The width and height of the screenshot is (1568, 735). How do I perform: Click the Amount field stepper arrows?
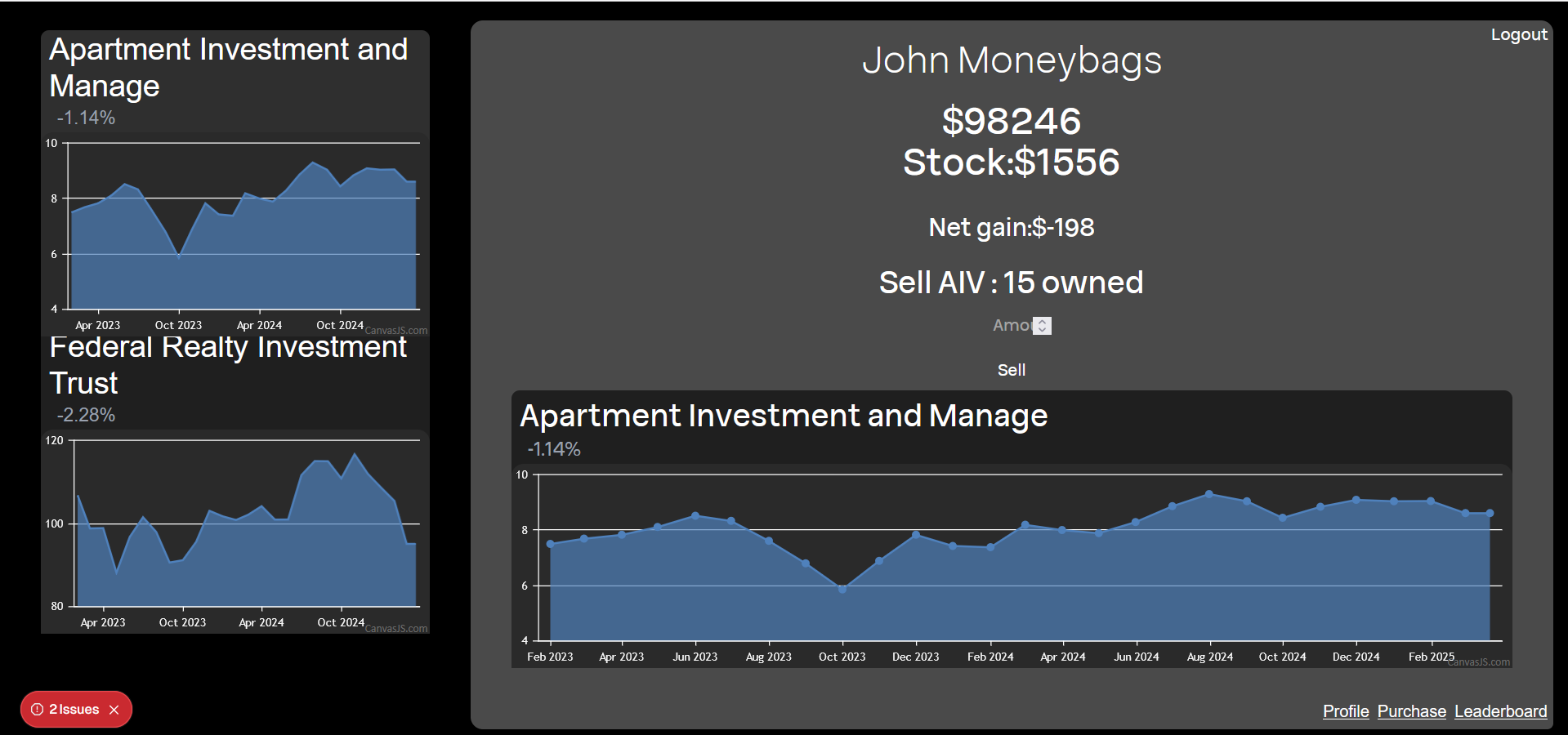[1043, 326]
